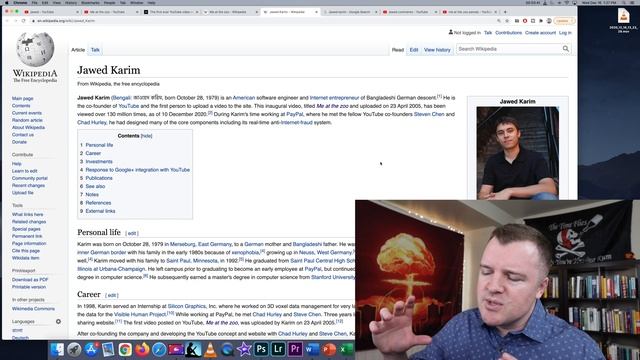Open the Wikipedia Edit tab
This screenshot has height=360, width=640.
pos(414,50)
